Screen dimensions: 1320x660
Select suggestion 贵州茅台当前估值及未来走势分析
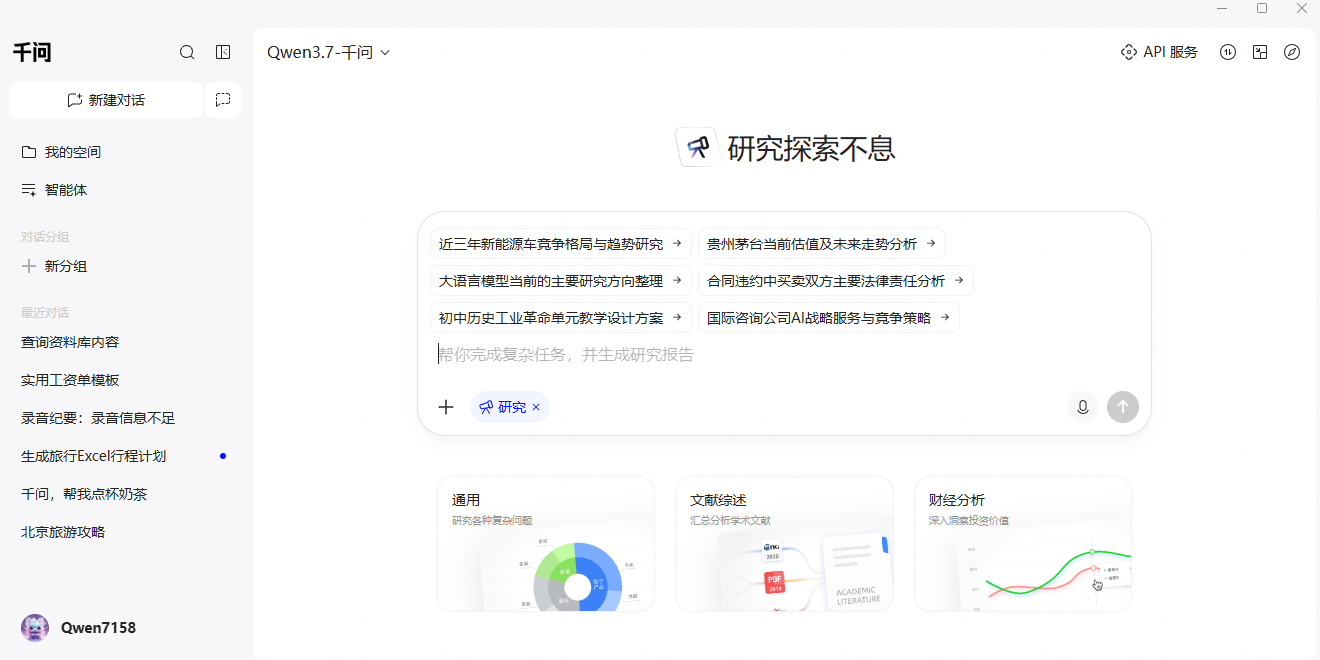coord(821,244)
